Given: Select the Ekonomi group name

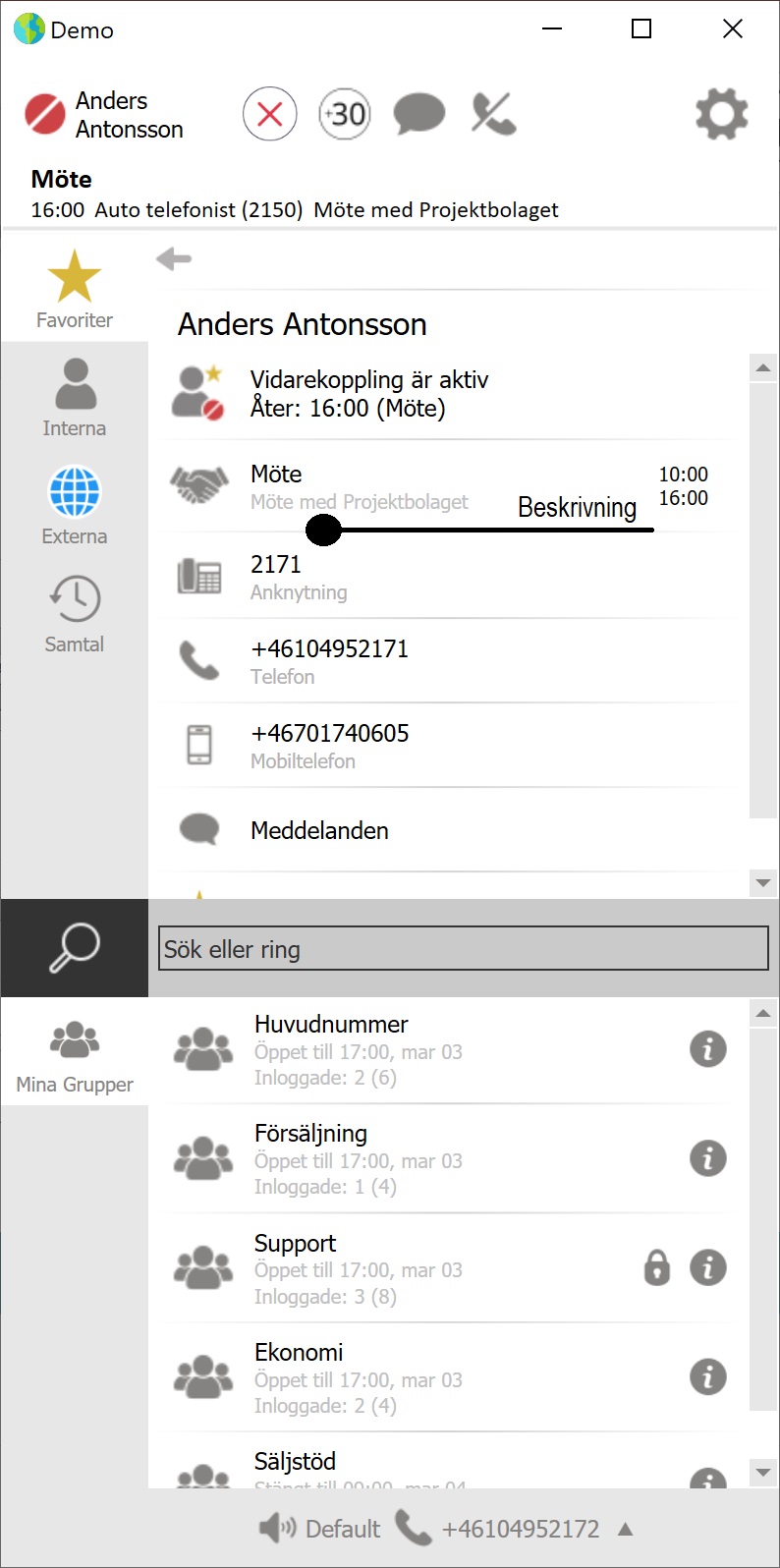Looking at the screenshot, I should click(299, 1352).
